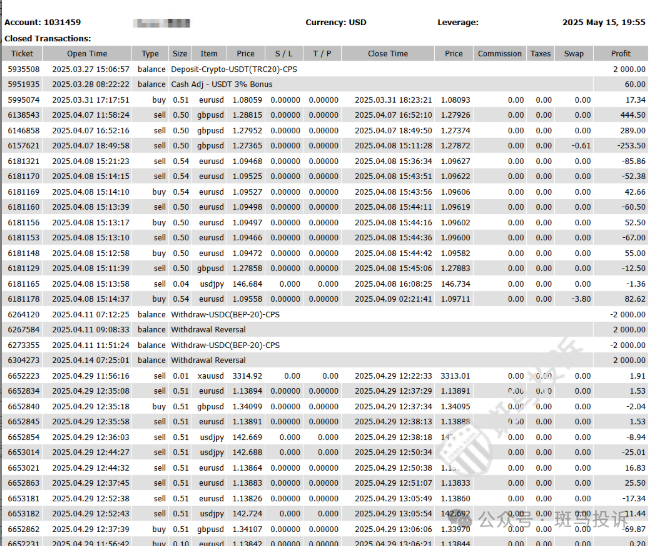Click the Deposit-Crypto-USDT(TRC20)-CPS entry
650x546 pixels.
tap(234, 70)
